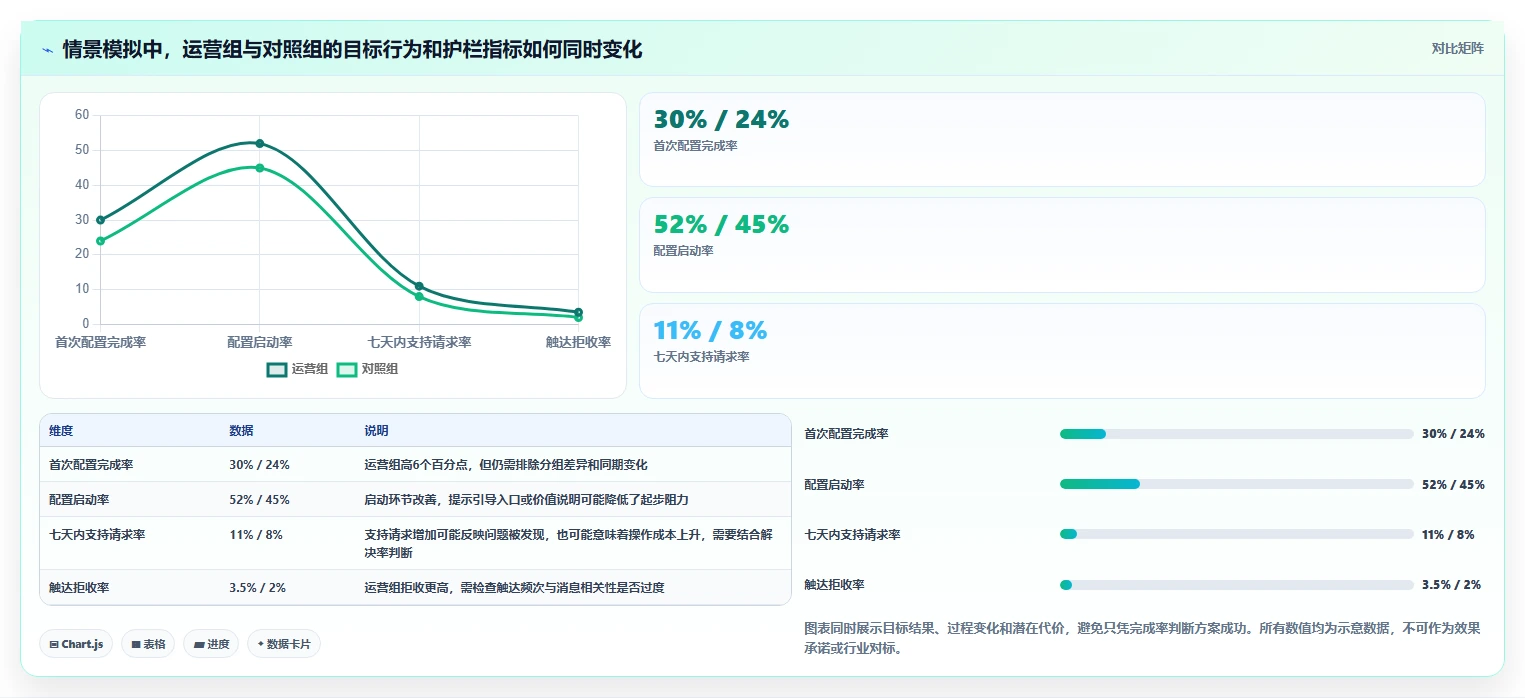
Task: Click the 表格 chip icon
Action: point(135,645)
